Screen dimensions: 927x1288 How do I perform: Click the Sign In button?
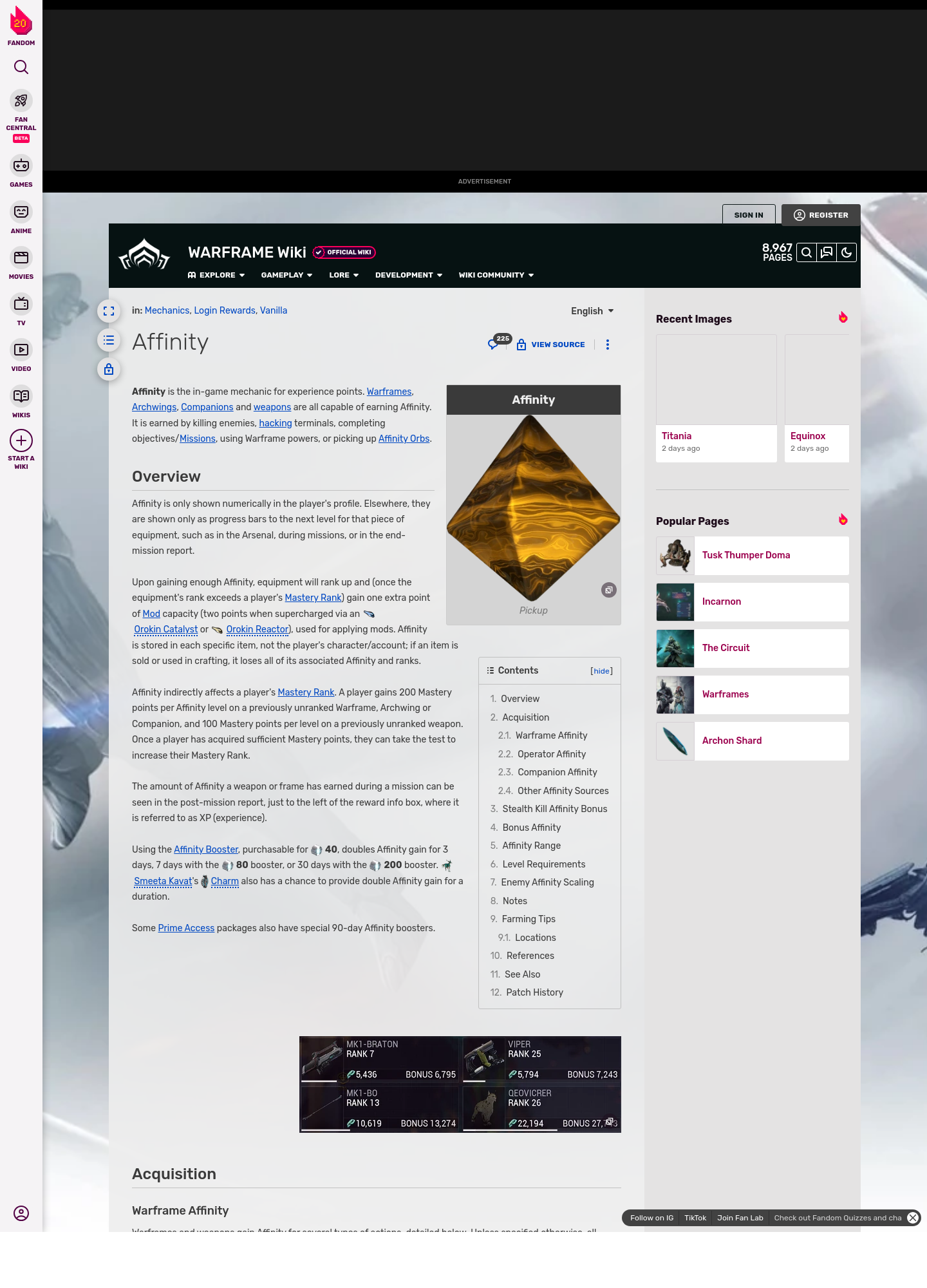point(749,214)
